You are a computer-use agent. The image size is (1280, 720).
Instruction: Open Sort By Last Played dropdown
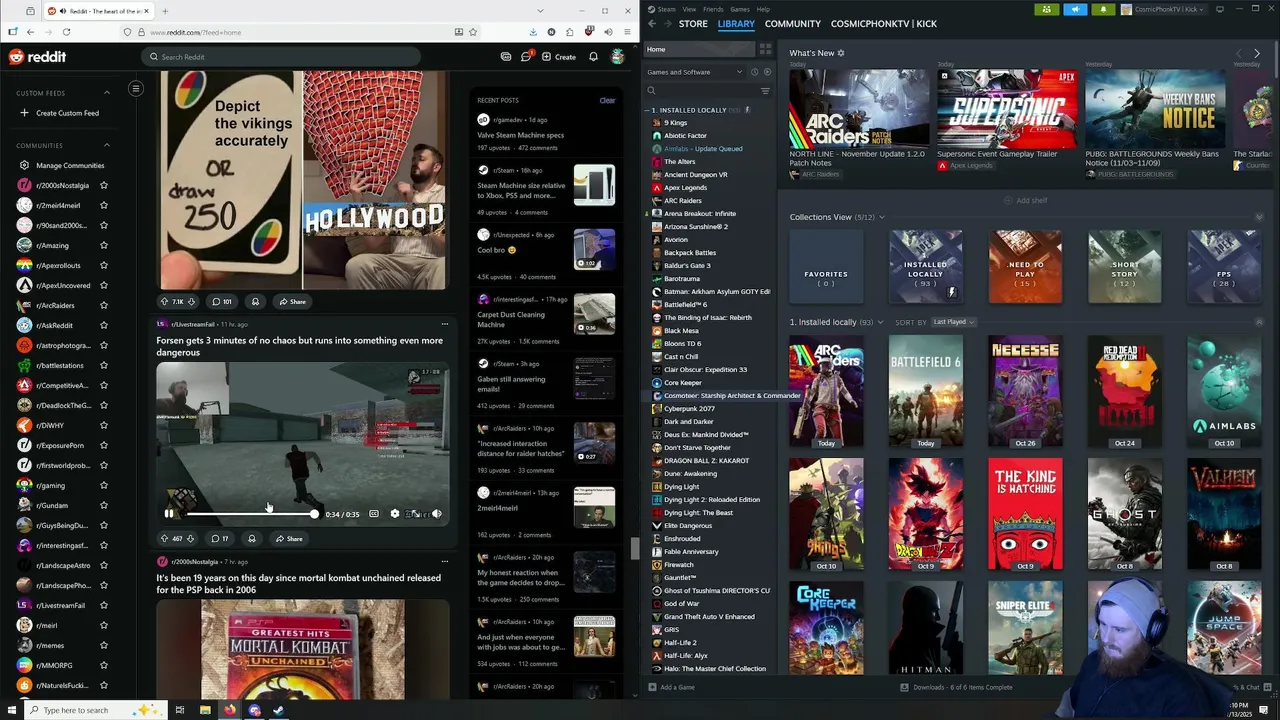[953, 322]
